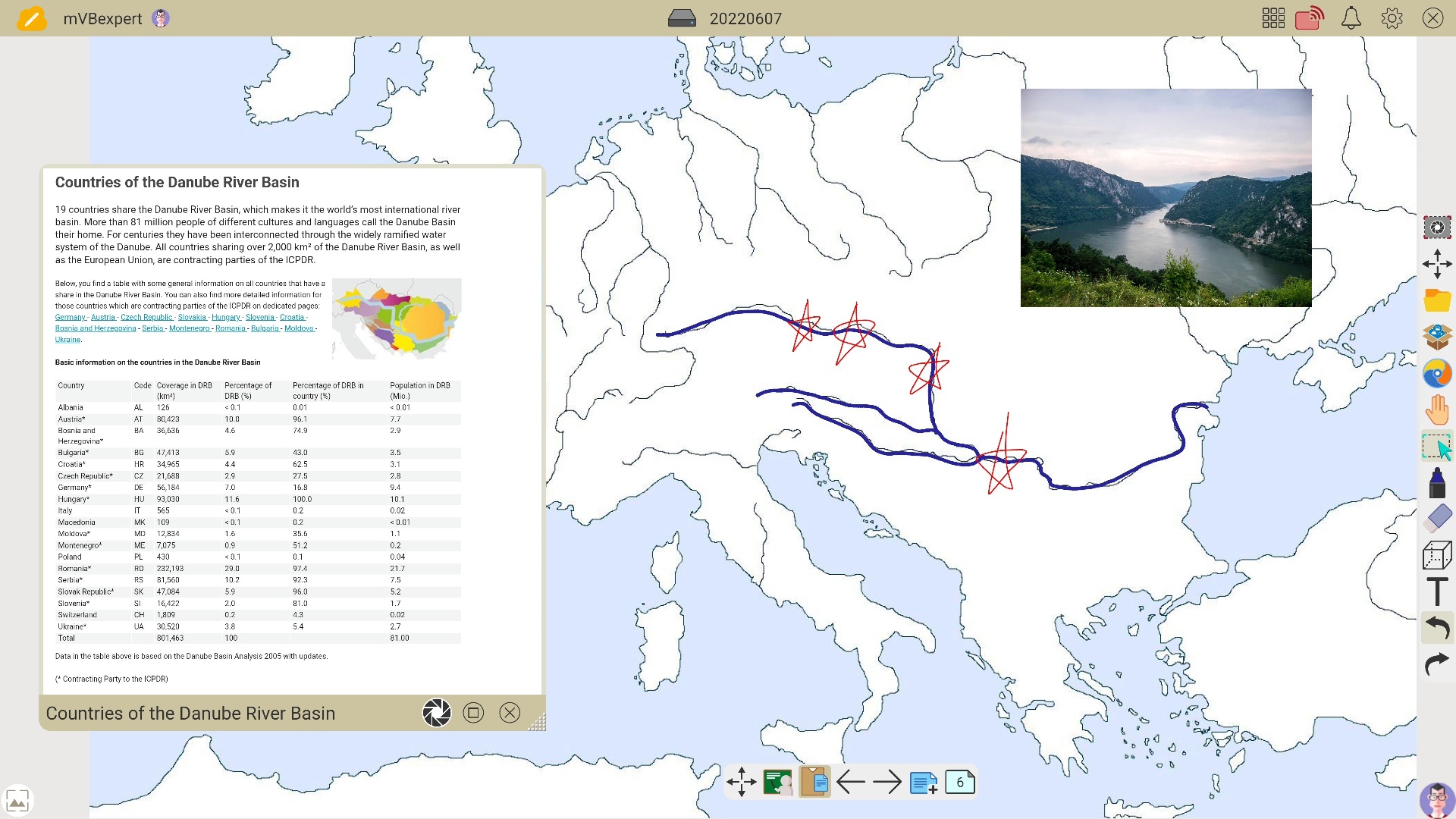The image size is (1456, 819).
Task: Follow the Serbia link
Action: point(152,328)
